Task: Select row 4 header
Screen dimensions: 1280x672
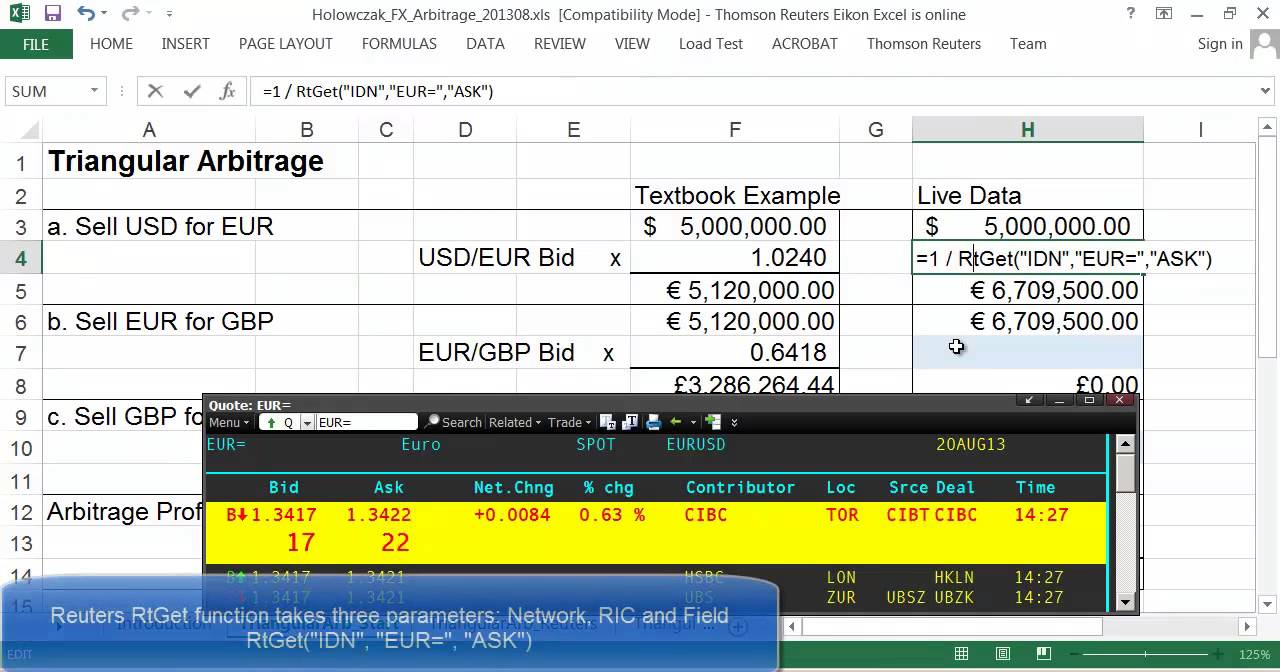Action: click(20, 258)
